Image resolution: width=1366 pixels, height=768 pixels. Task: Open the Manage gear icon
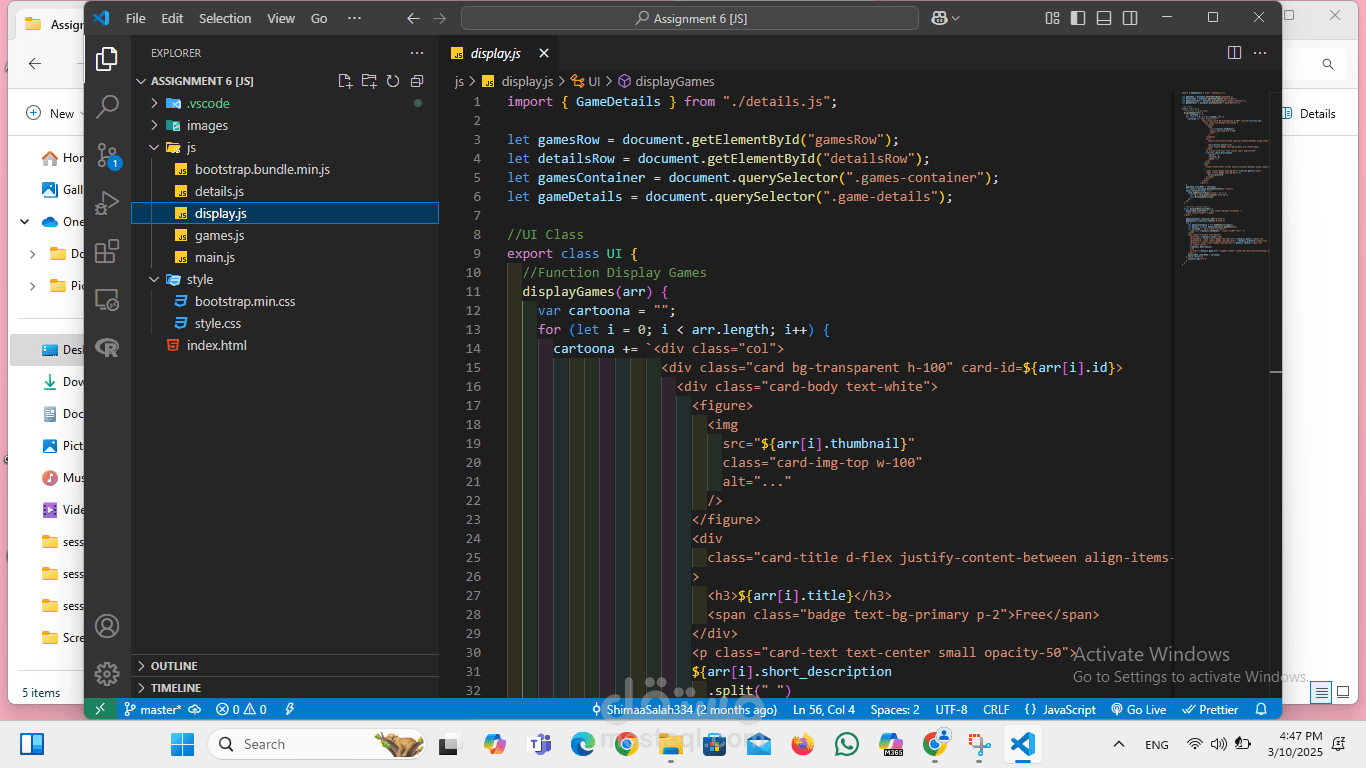point(107,674)
